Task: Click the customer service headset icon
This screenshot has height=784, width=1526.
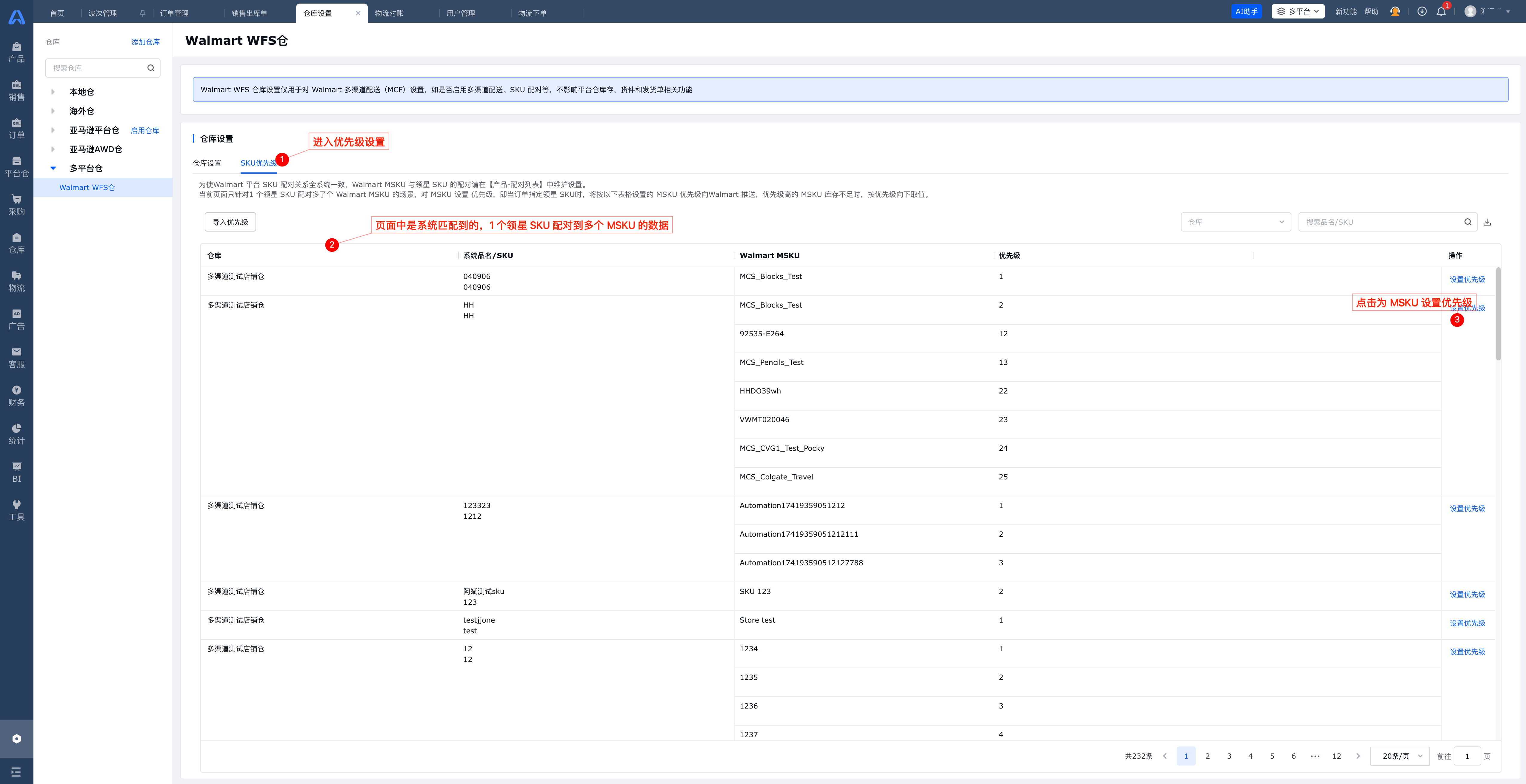Action: [1395, 11]
